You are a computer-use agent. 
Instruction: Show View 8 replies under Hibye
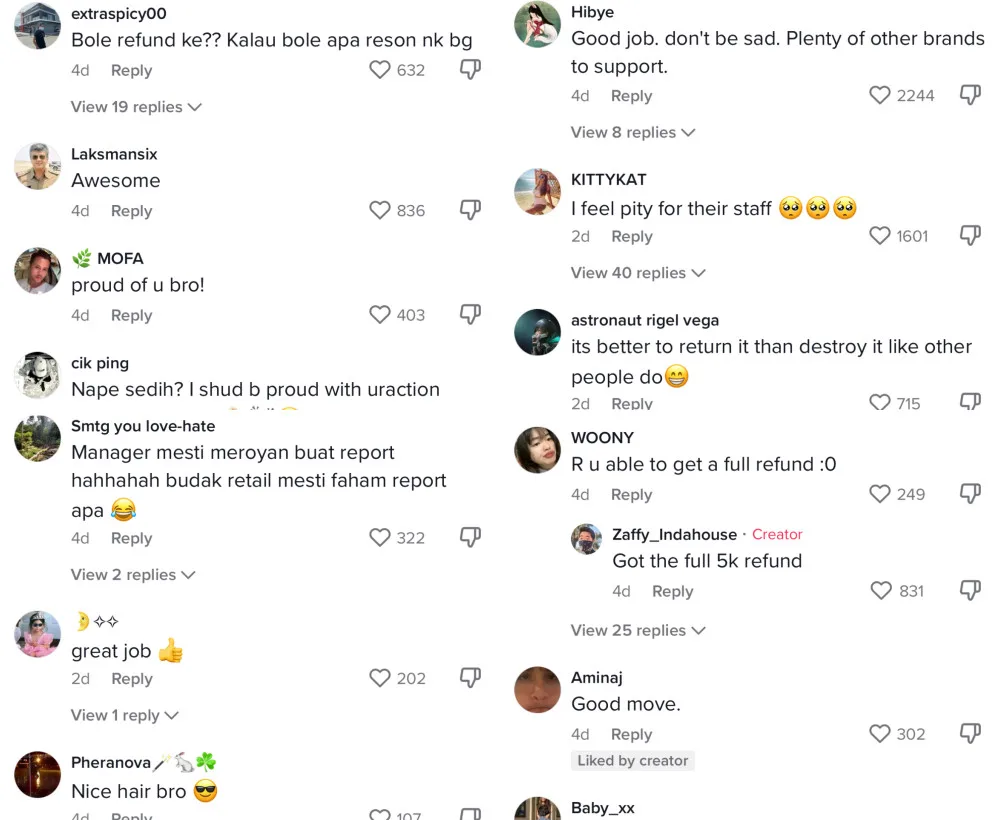pyautogui.click(x=633, y=132)
